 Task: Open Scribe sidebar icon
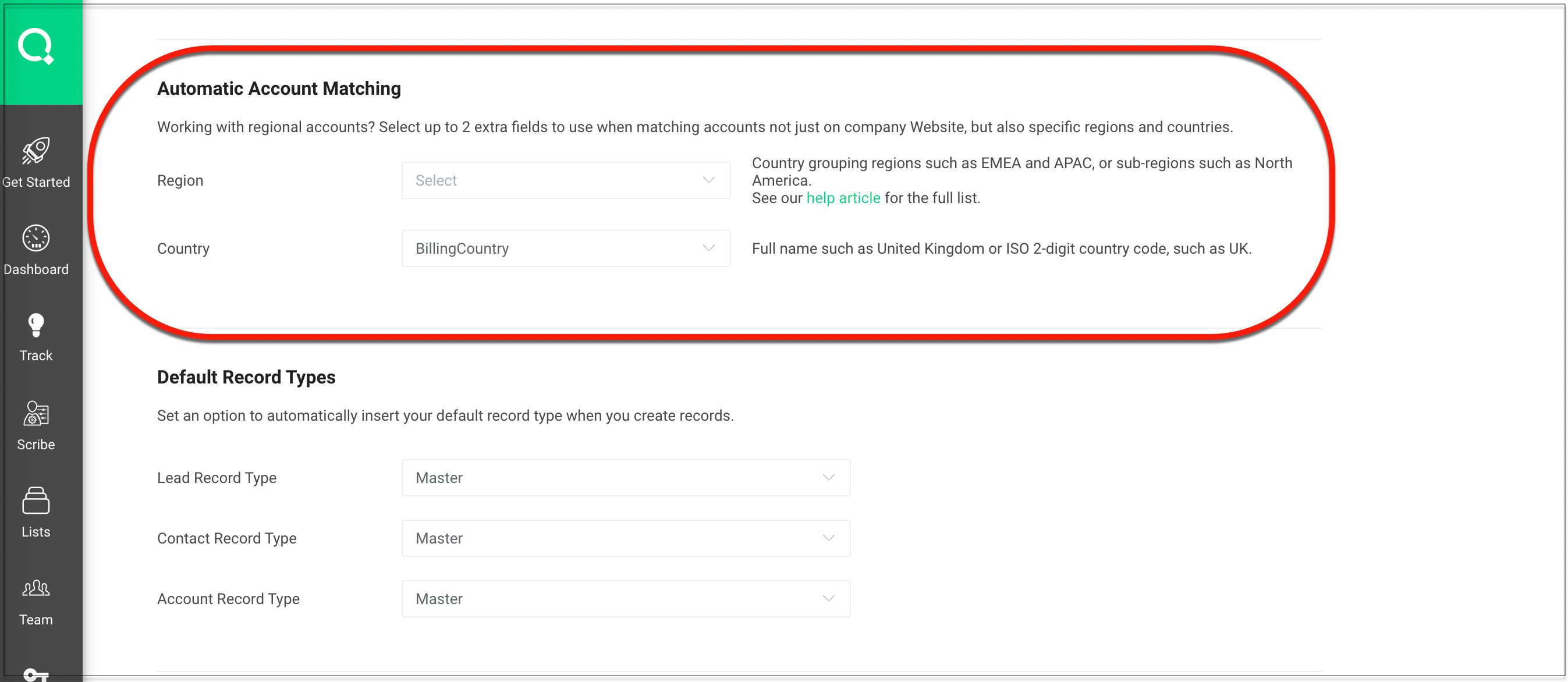click(36, 414)
